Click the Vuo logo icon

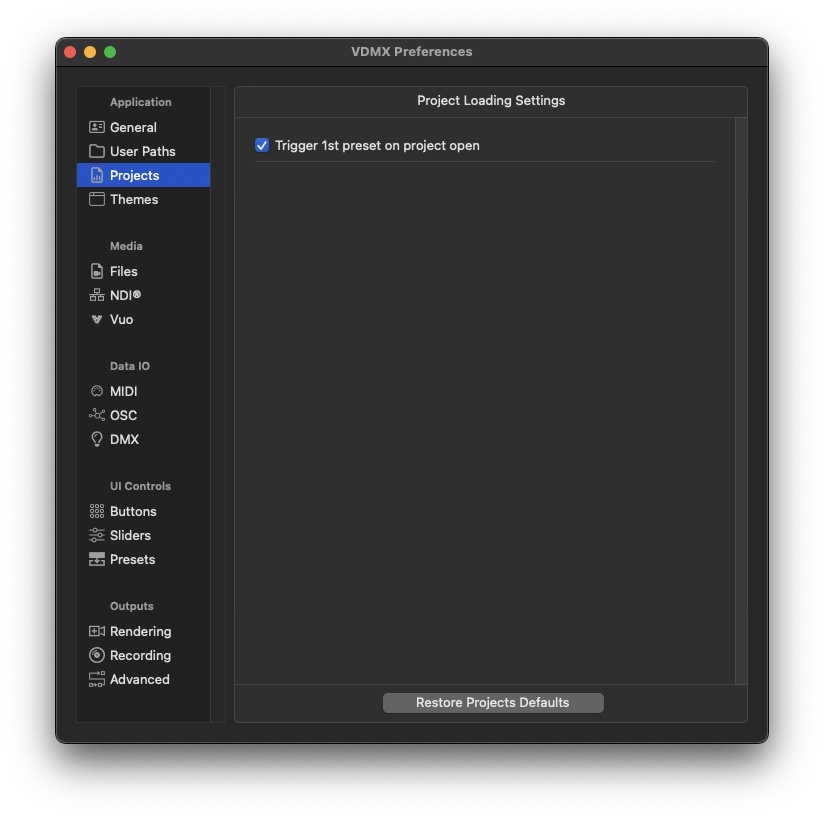97,319
